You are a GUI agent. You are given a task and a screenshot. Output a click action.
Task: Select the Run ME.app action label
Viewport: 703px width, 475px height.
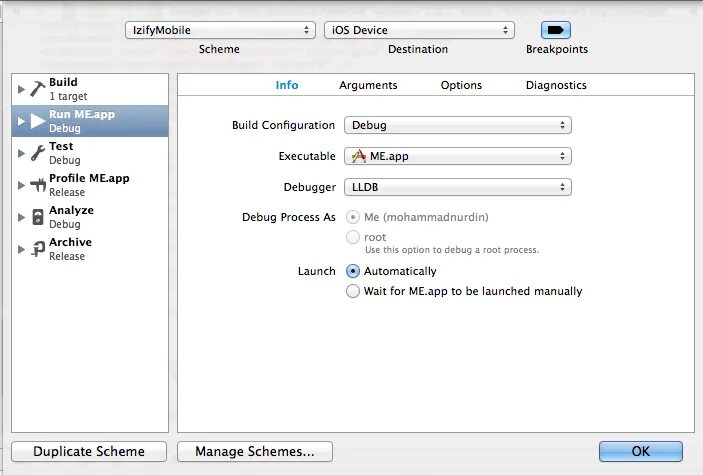click(x=82, y=114)
